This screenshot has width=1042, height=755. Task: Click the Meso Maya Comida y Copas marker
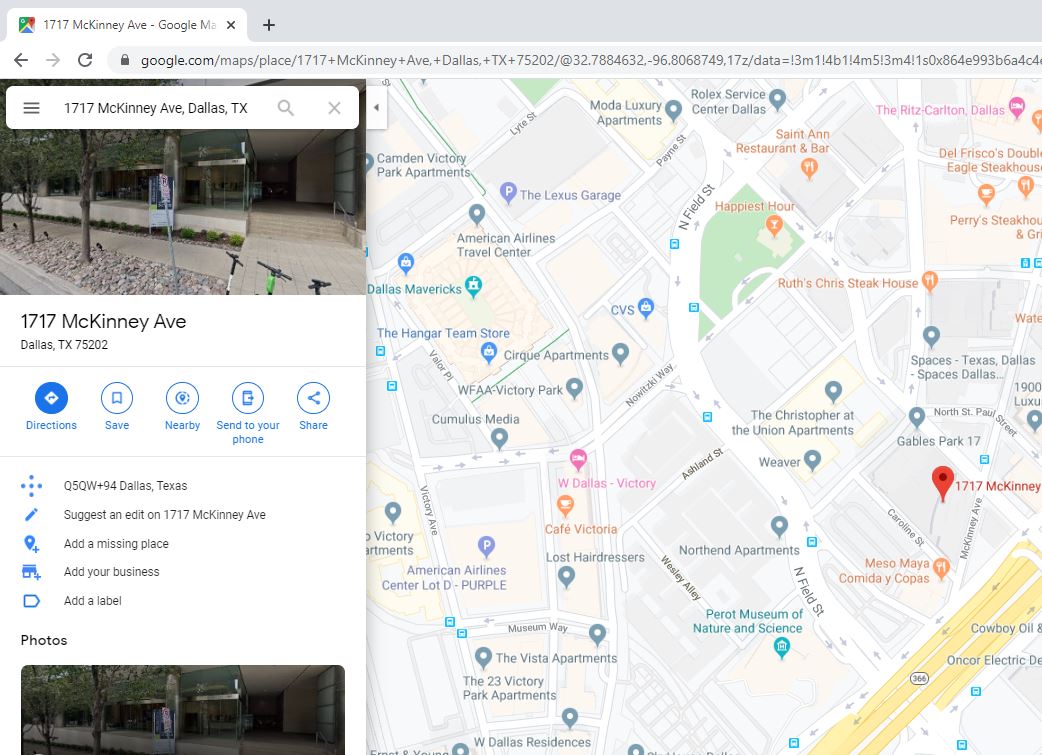tap(940, 568)
